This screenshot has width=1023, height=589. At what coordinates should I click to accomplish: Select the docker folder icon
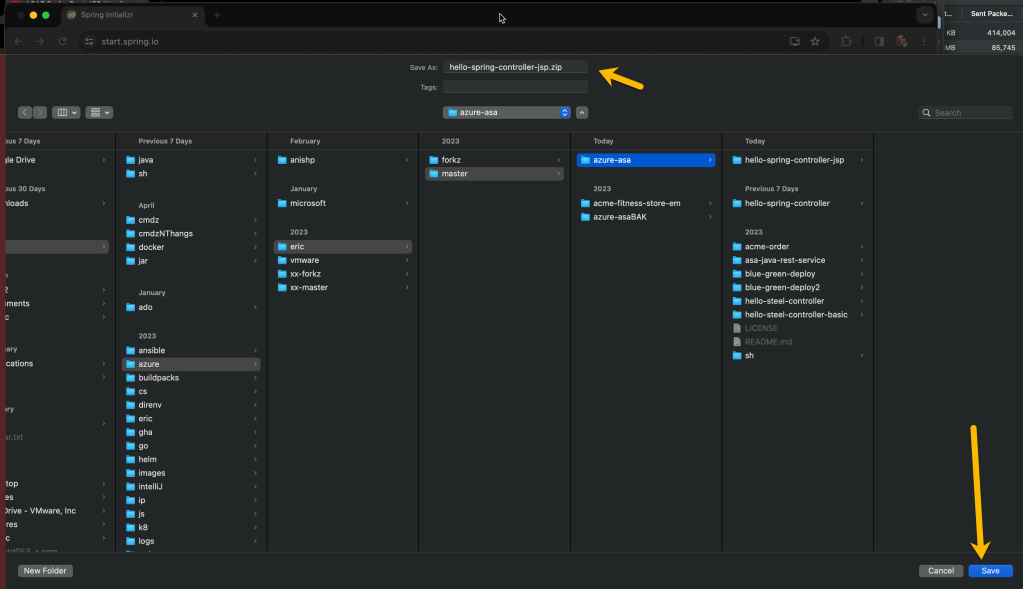point(130,247)
